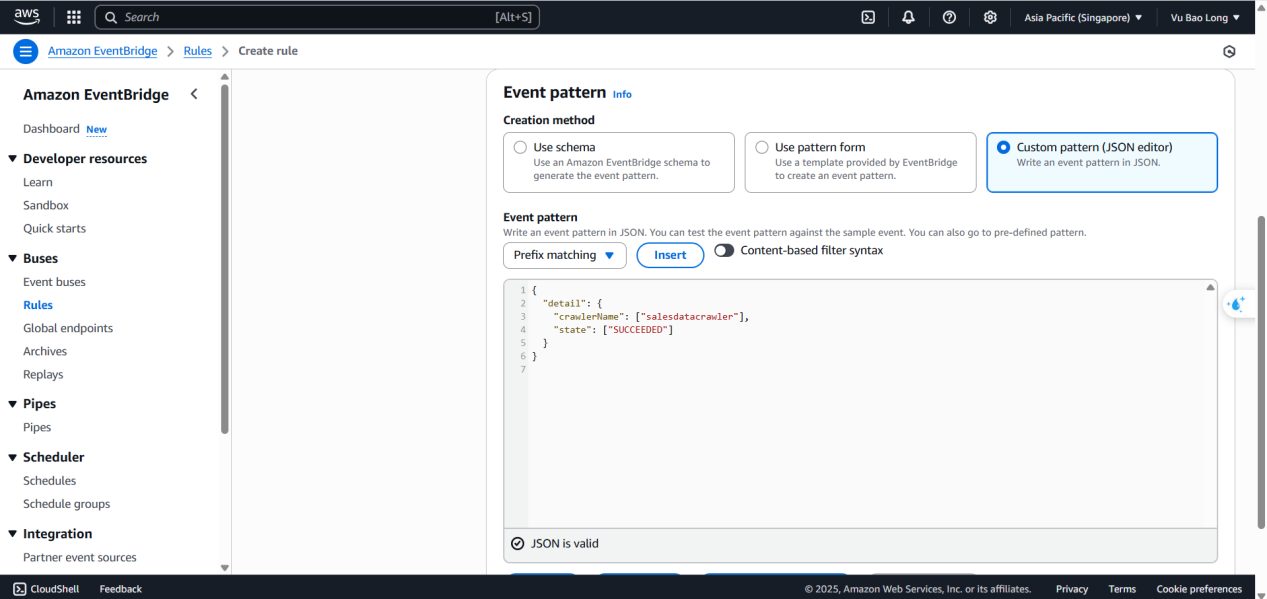Open the Privacy footer link
Viewport: 1267px width, 599px height.
click(1072, 589)
